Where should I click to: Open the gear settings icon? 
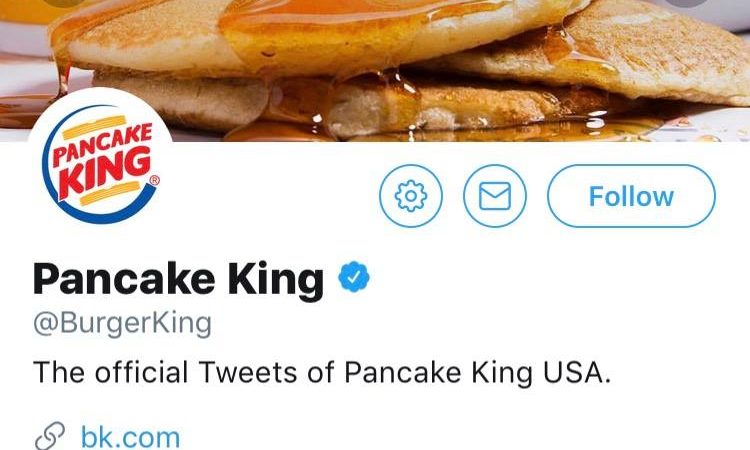pos(410,196)
